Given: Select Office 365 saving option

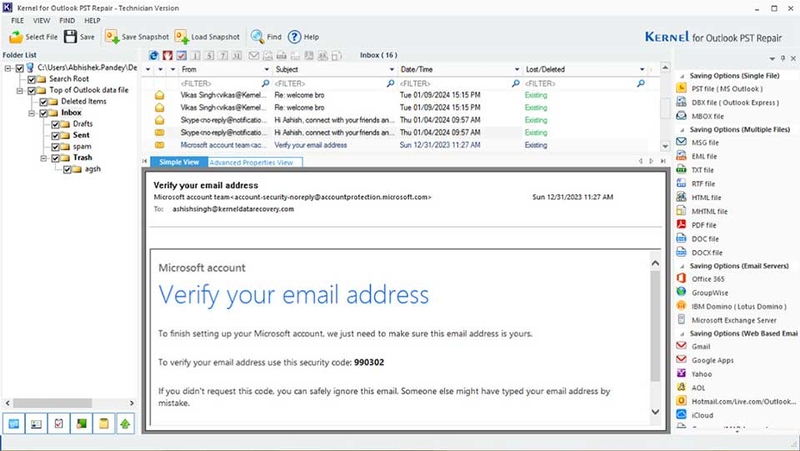Looking at the screenshot, I should pos(708,279).
